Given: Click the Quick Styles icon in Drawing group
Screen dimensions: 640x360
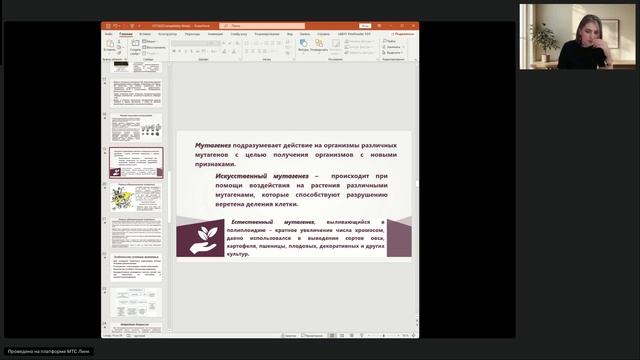Looking at the screenshot, I should 336,44.
